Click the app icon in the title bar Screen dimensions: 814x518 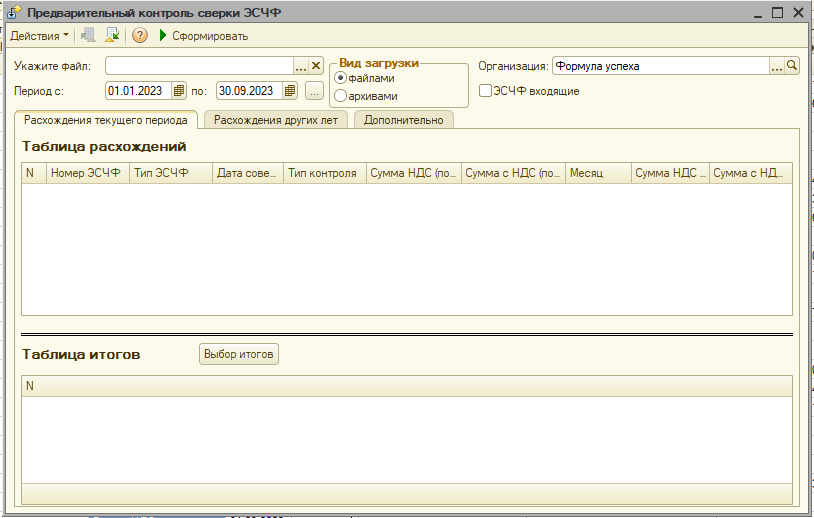14,13
